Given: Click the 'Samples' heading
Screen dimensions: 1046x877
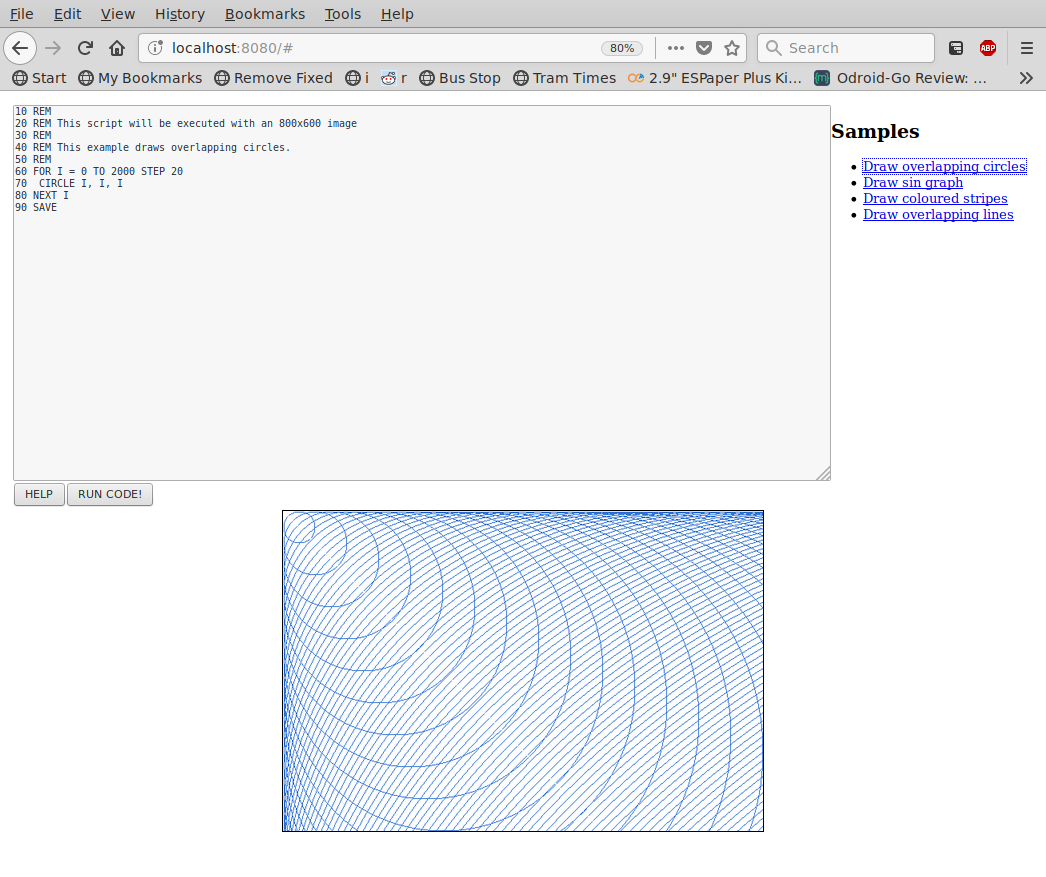Looking at the screenshot, I should click(875, 131).
